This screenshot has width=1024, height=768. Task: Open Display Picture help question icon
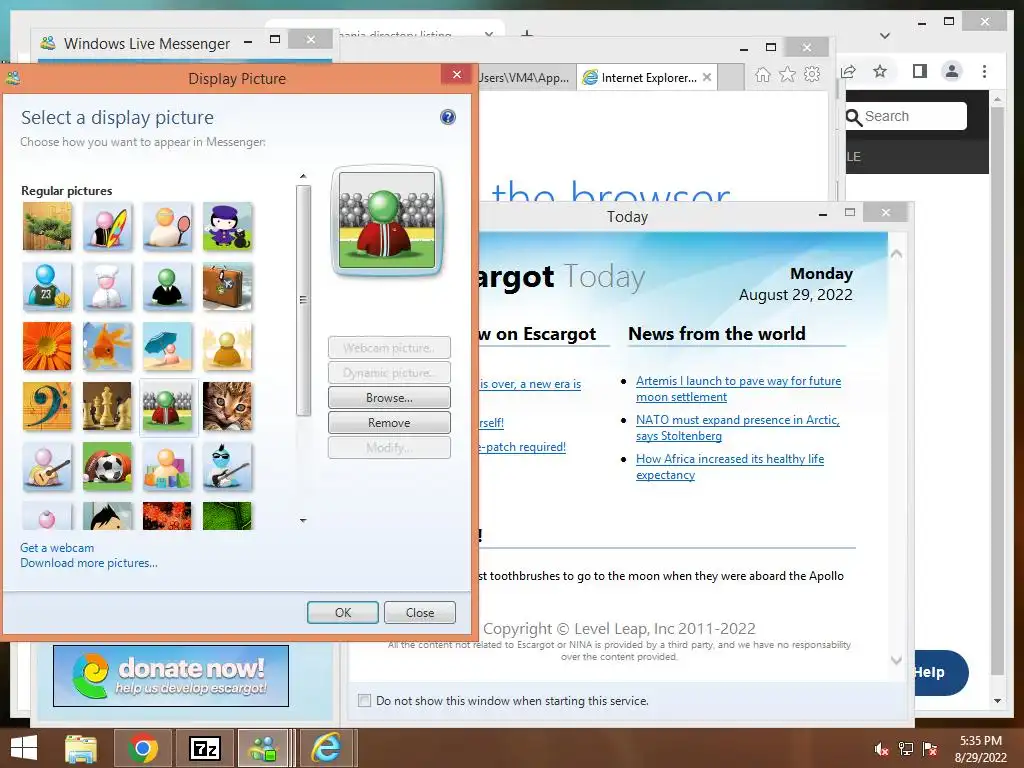(x=447, y=118)
